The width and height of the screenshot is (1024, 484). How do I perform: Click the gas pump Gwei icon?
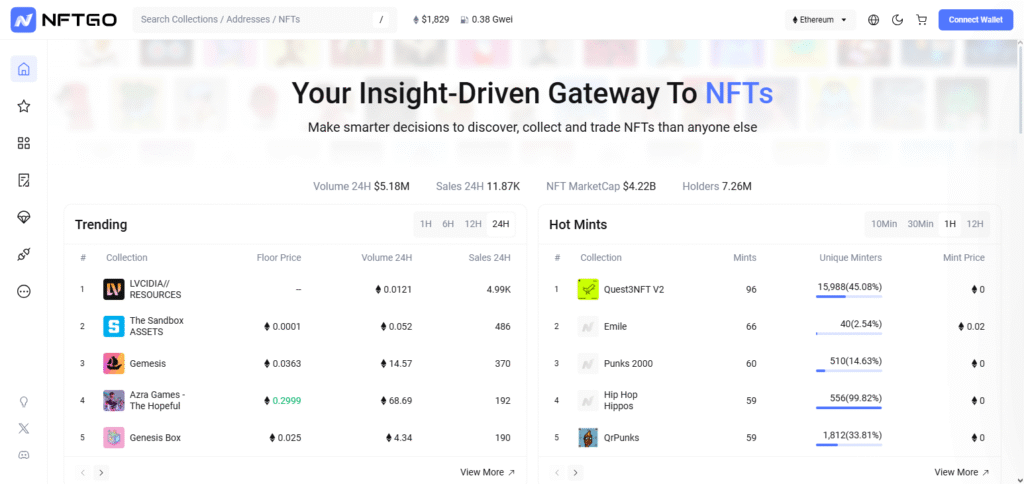(x=464, y=20)
